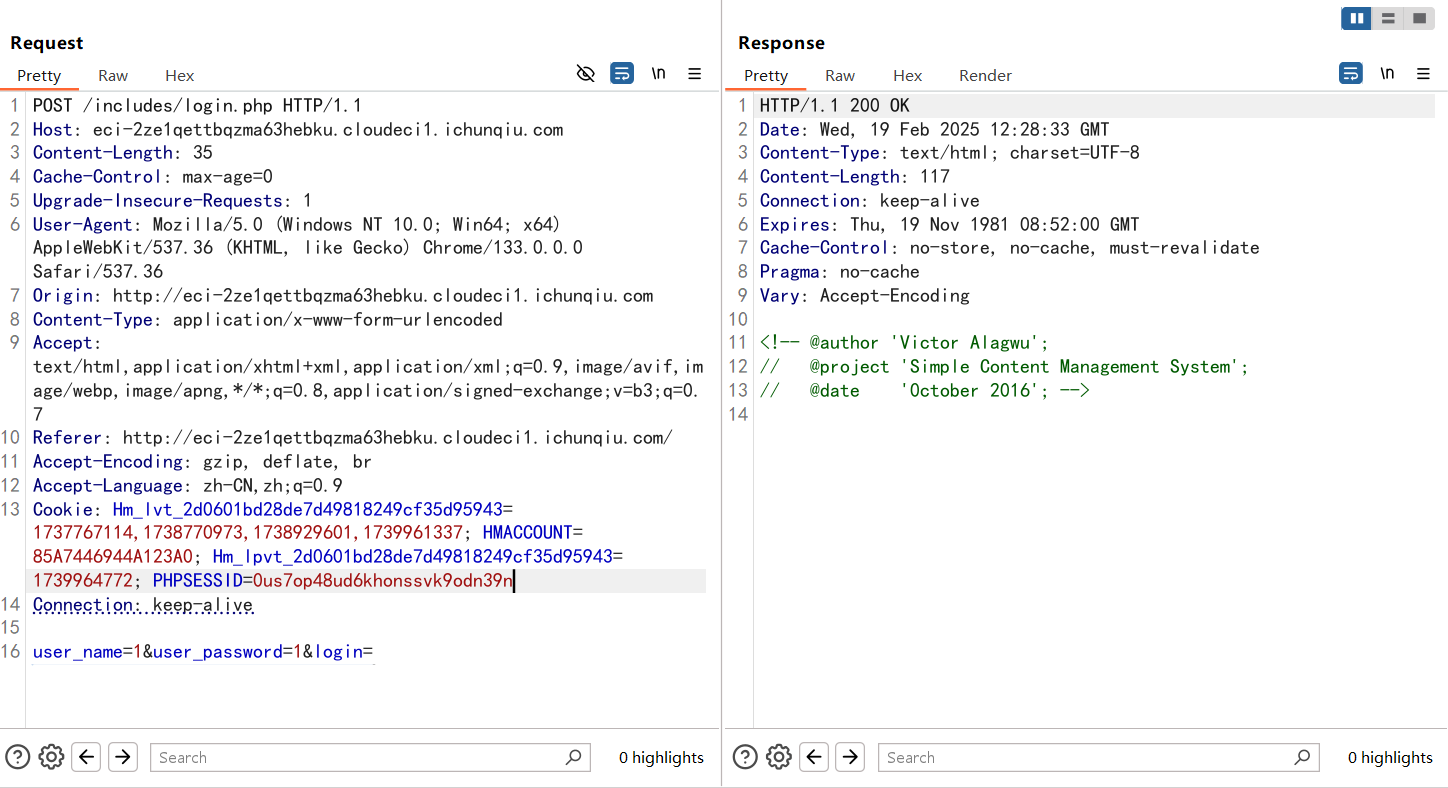The width and height of the screenshot is (1448, 788).
Task: Select side-by-side split layout view
Action: pyautogui.click(x=1357, y=18)
